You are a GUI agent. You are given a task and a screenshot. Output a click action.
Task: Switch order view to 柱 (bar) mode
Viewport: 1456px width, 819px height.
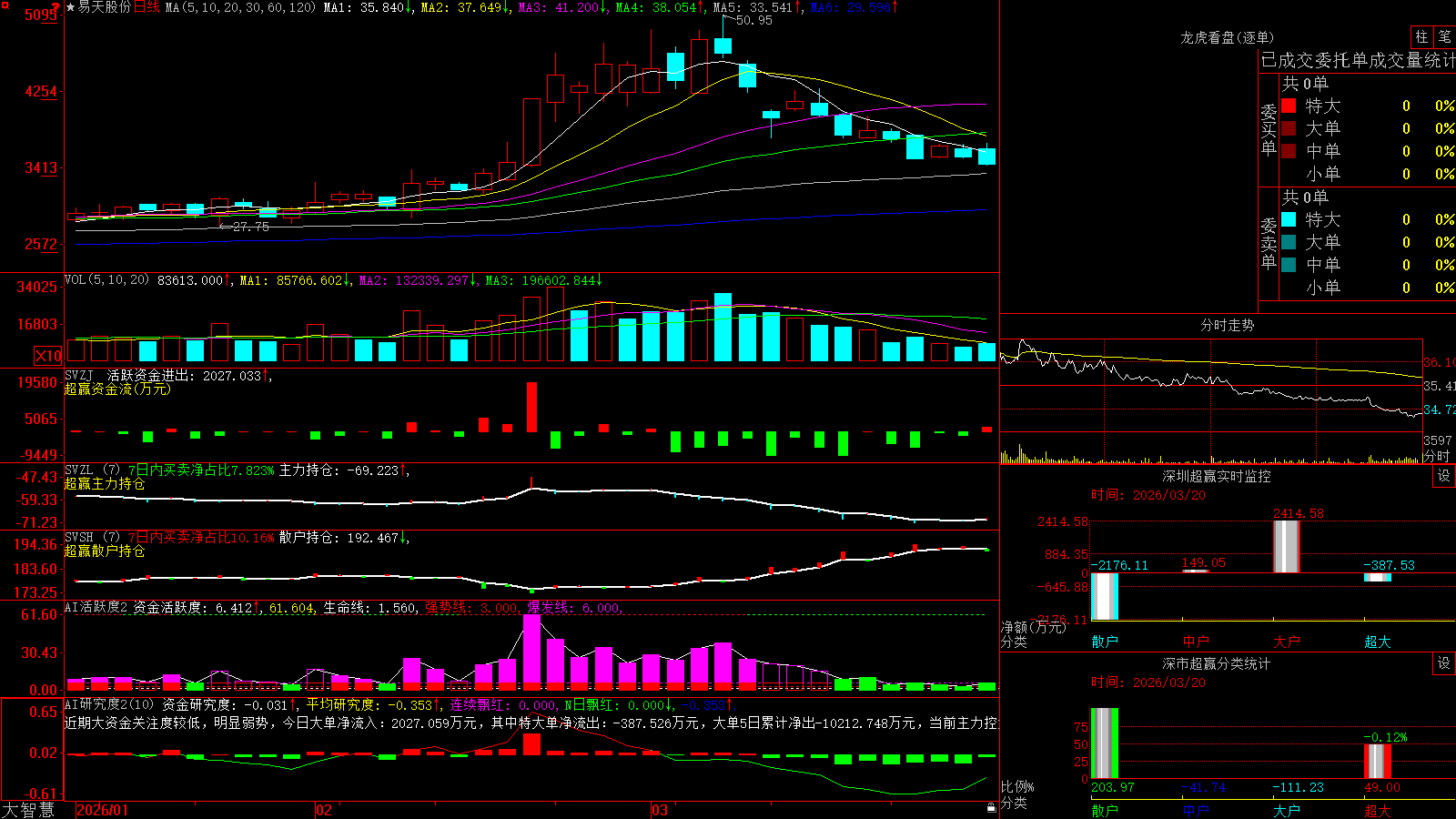tap(1421, 37)
